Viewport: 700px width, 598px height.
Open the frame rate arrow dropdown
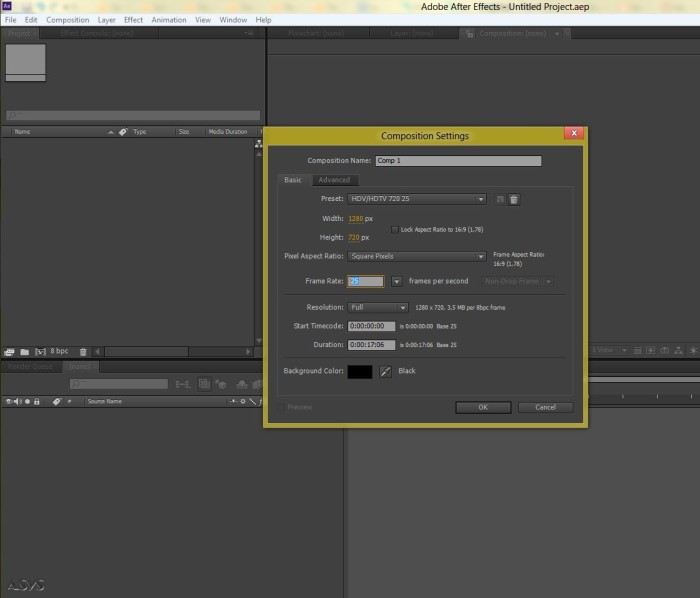(396, 282)
